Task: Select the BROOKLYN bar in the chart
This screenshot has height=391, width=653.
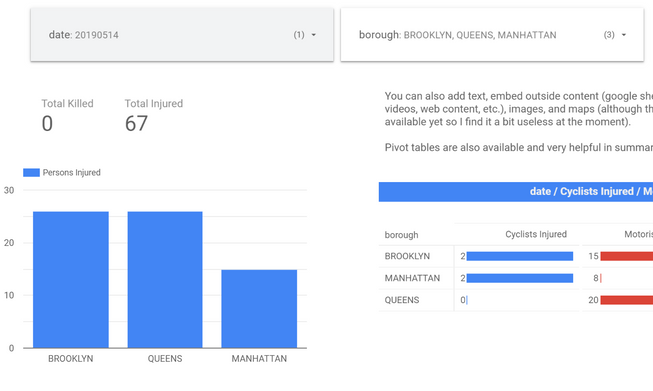Action: [x=71, y=279]
